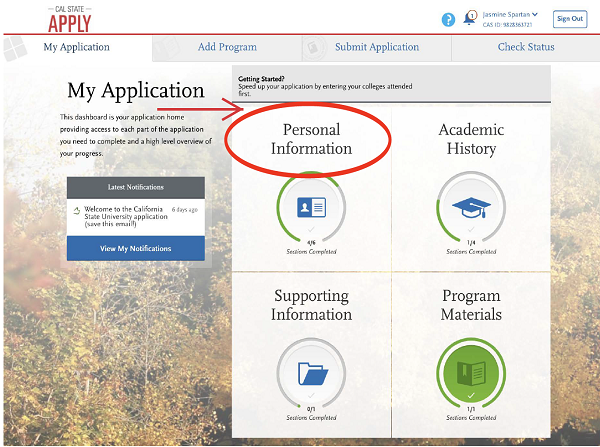Viewport: 600px width, 447px height.
Task: Open the Personal Information heading
Action: coord(311,139)
